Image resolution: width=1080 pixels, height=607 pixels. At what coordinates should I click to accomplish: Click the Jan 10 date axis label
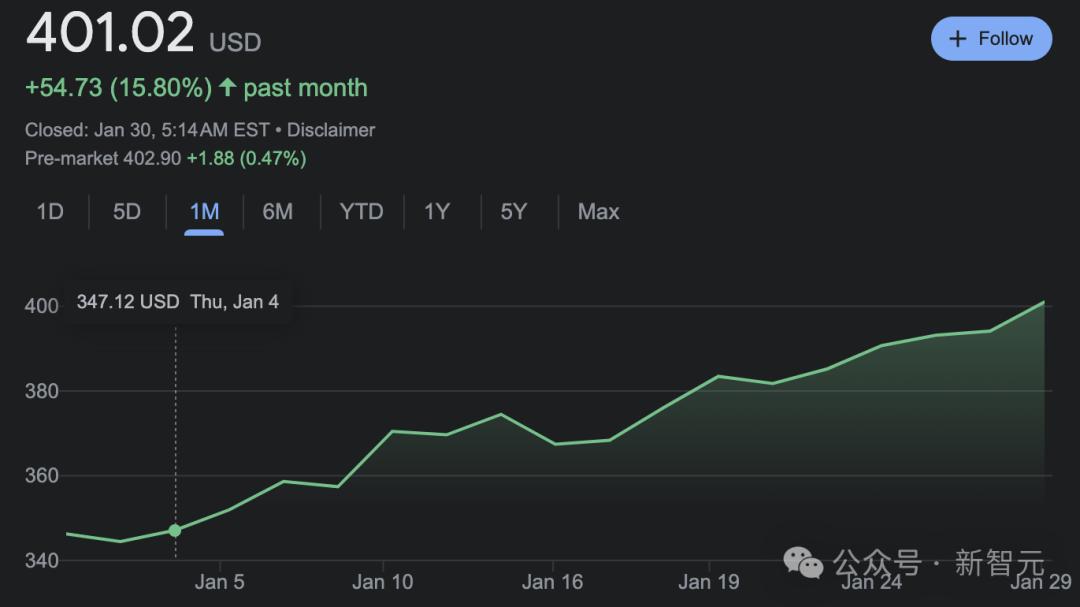point(382,582)
